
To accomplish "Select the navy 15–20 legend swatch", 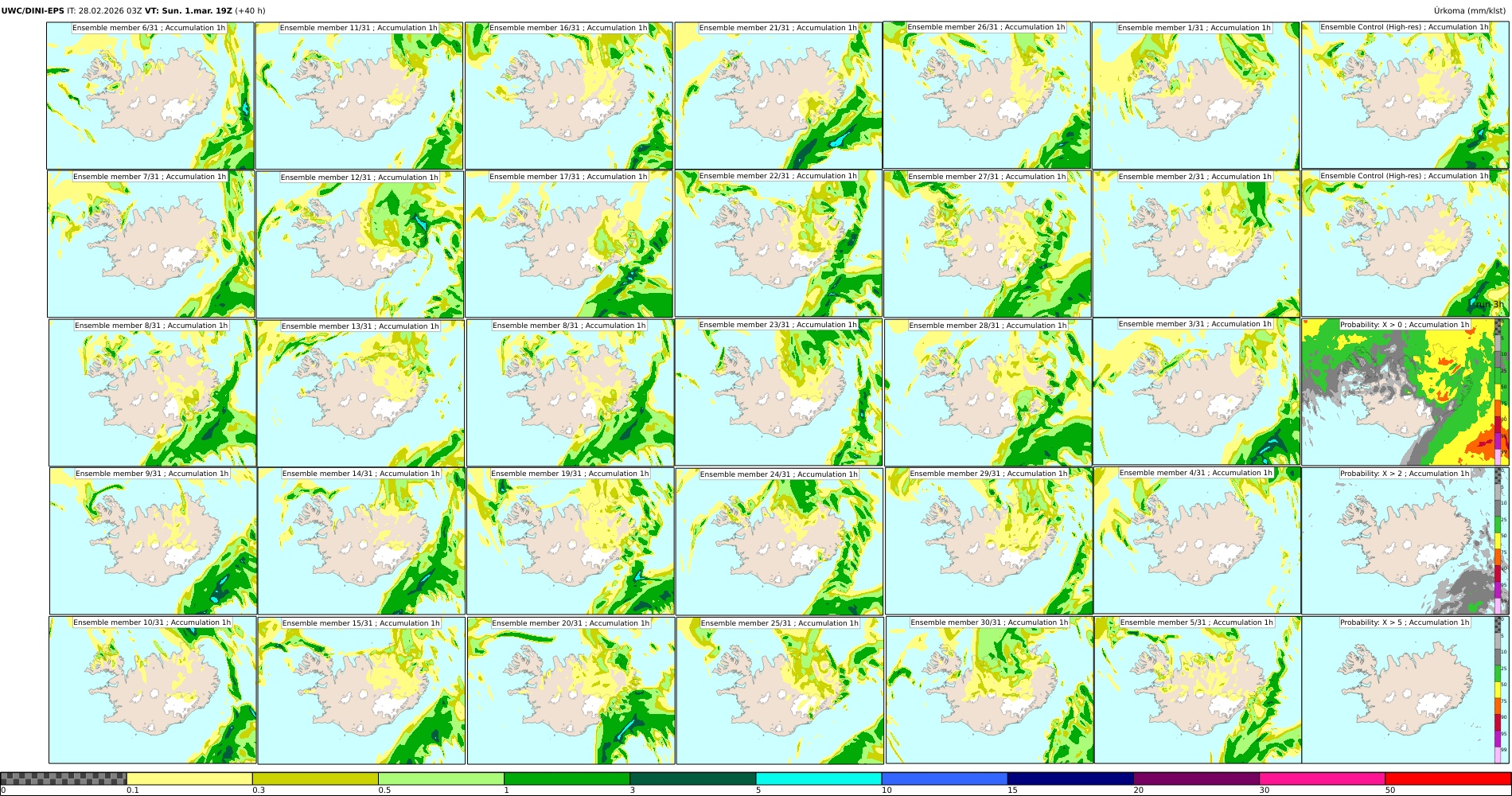I will click(1070, 778).
